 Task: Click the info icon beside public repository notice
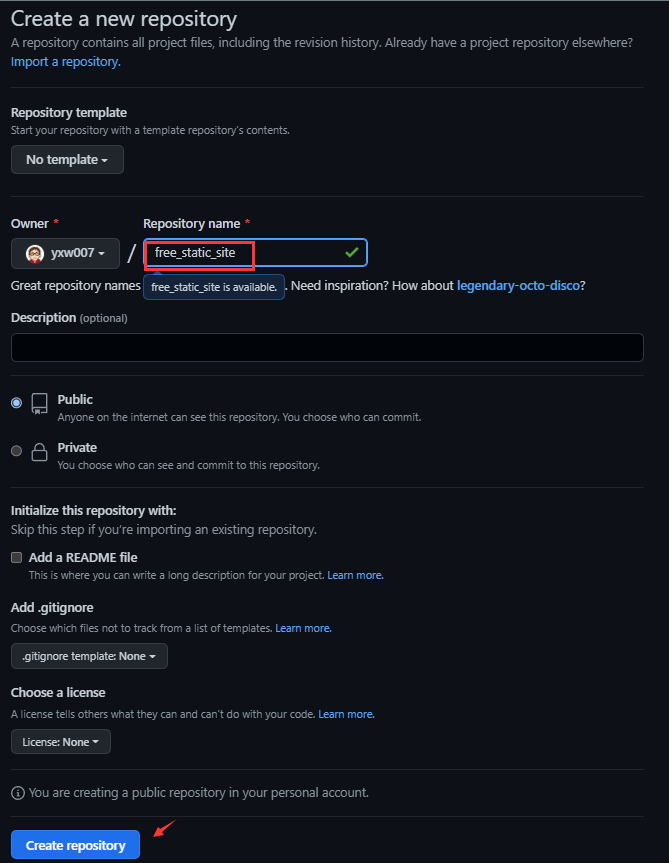tap(18, 793)
